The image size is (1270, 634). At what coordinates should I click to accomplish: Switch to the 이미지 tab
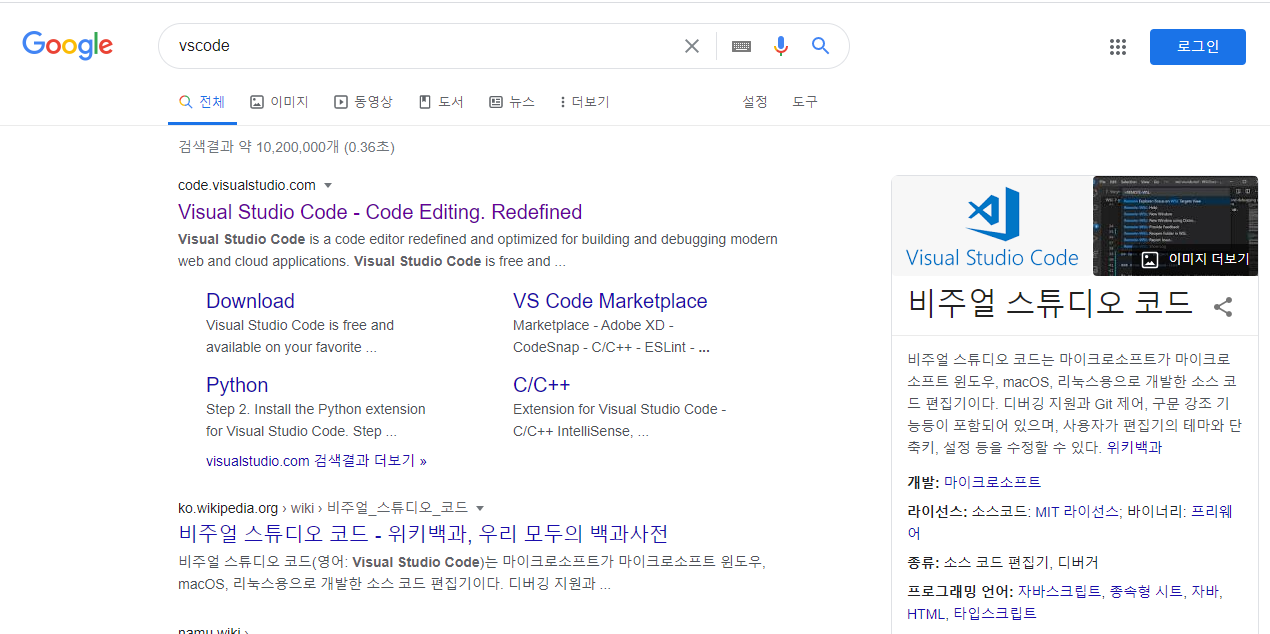click(x=279, y=102)
